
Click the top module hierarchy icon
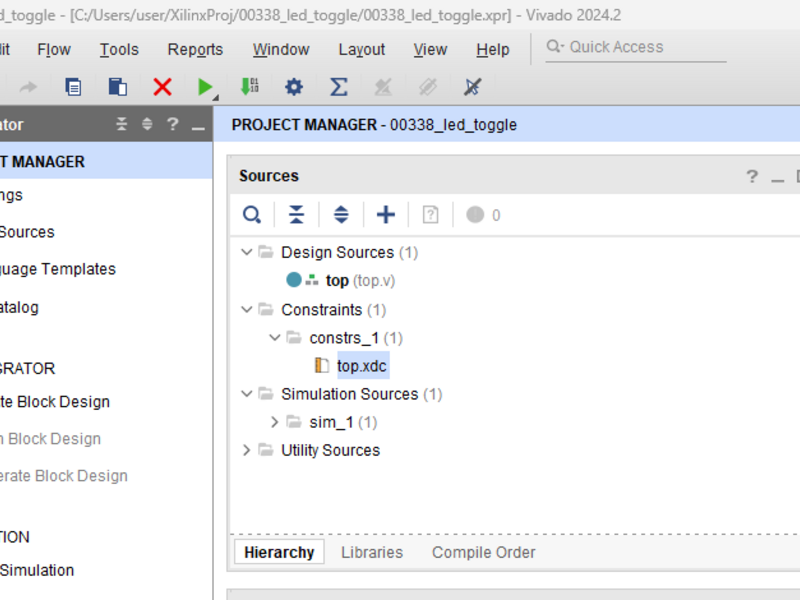pyautogui.click(x=312, y=280)
